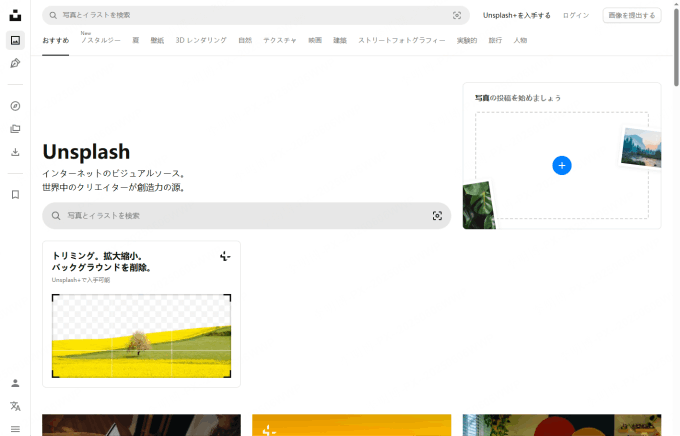This screenshot has width=680, height=436.
Task: Select the 3D レンダリング tab
Action: (201, 40)
